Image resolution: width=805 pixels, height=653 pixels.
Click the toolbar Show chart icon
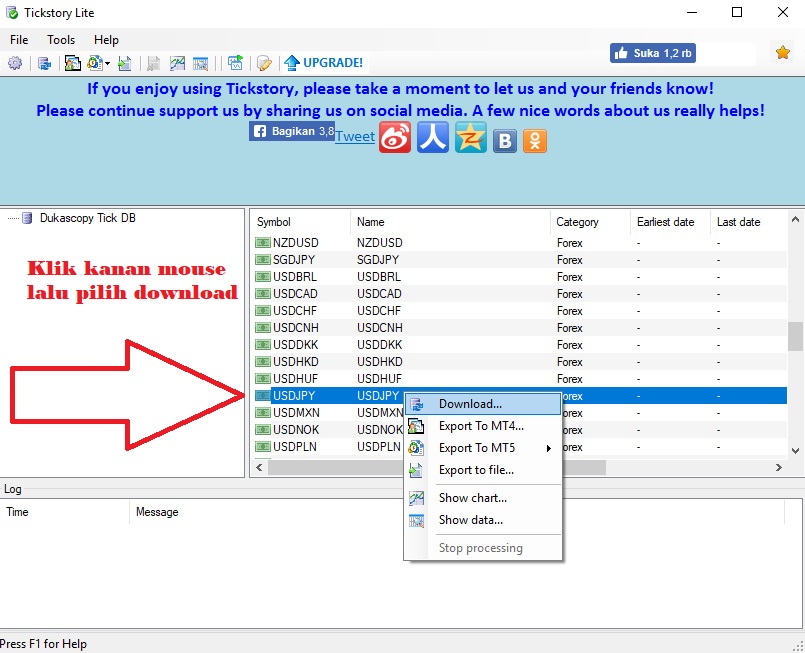pyautogui.click(x=177, y=63)
